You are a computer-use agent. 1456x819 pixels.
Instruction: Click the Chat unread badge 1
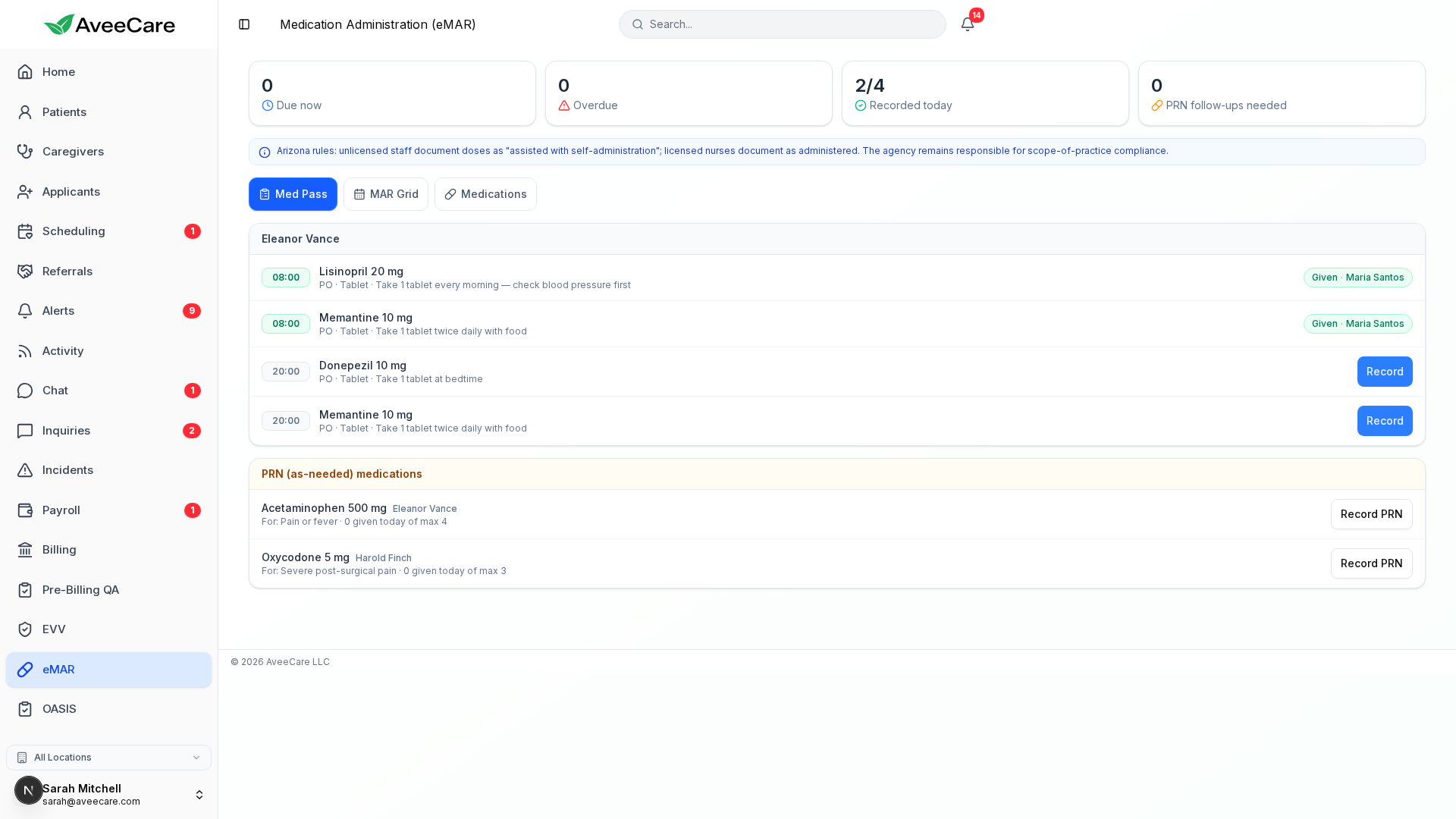[x=193, y=391]
